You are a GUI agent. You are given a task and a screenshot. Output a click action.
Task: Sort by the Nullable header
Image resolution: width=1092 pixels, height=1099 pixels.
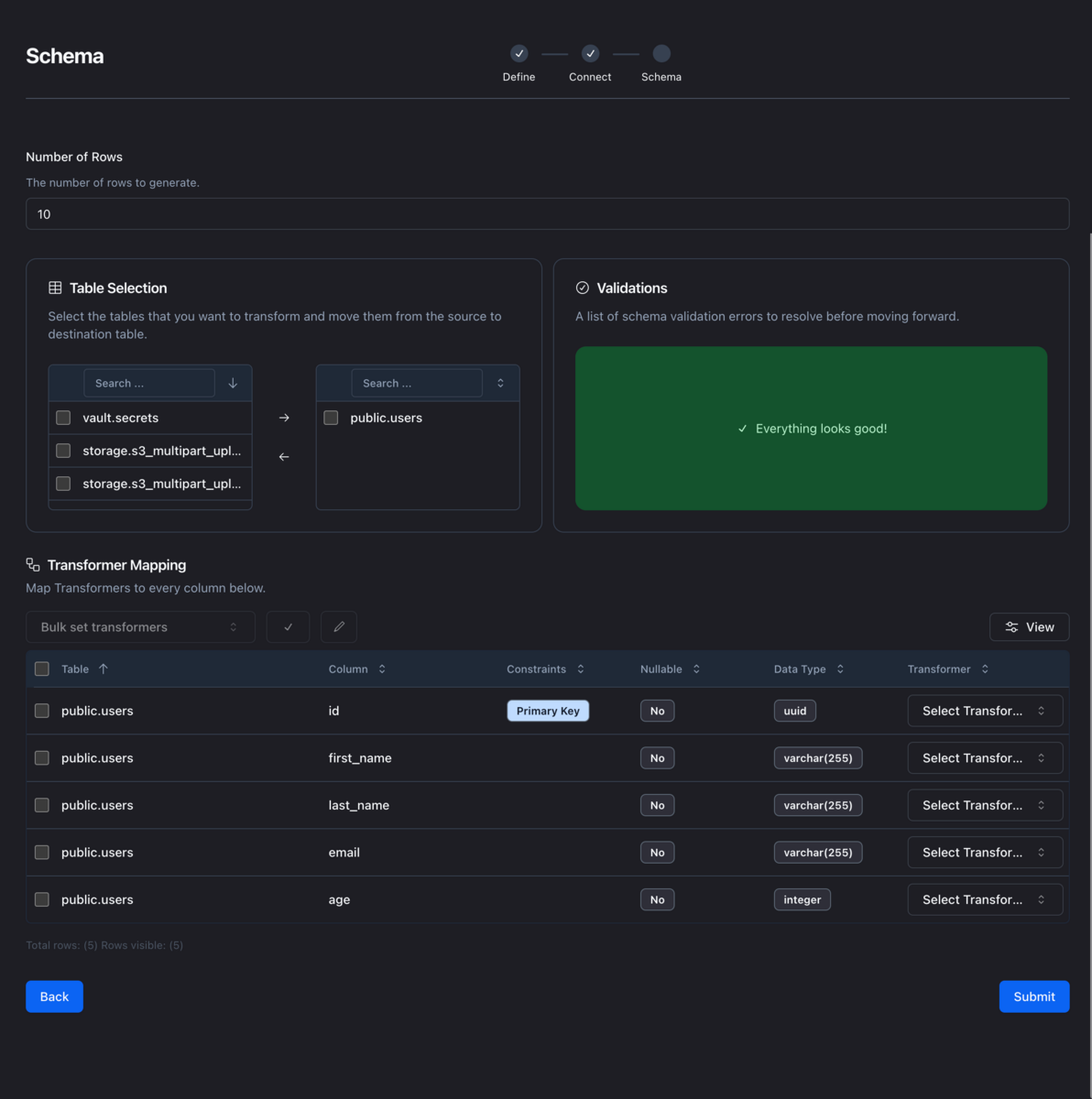(670, 669)
